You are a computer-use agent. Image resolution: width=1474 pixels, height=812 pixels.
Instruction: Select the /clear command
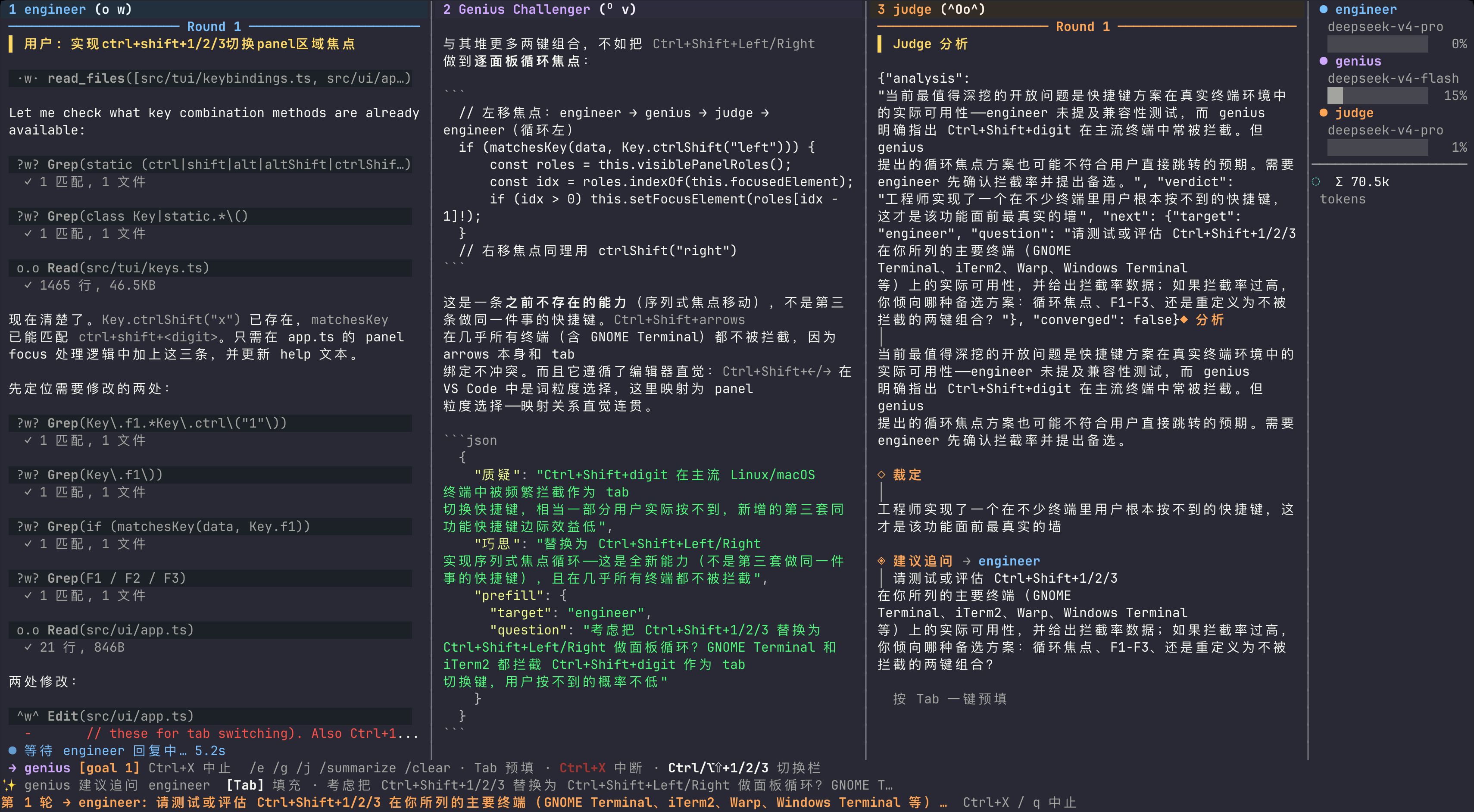[x=428, y=768]
